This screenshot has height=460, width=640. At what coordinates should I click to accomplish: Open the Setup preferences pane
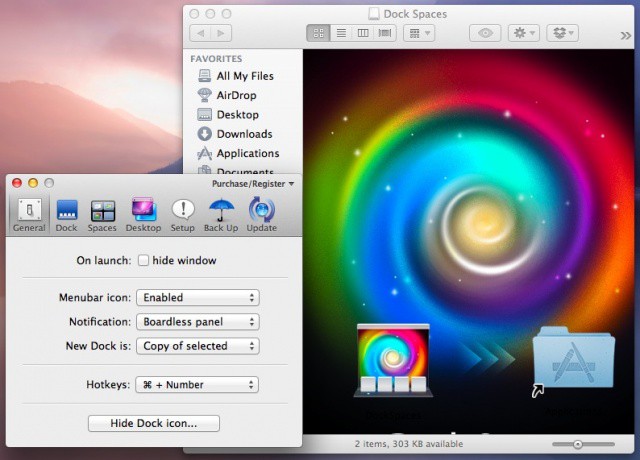182,215
